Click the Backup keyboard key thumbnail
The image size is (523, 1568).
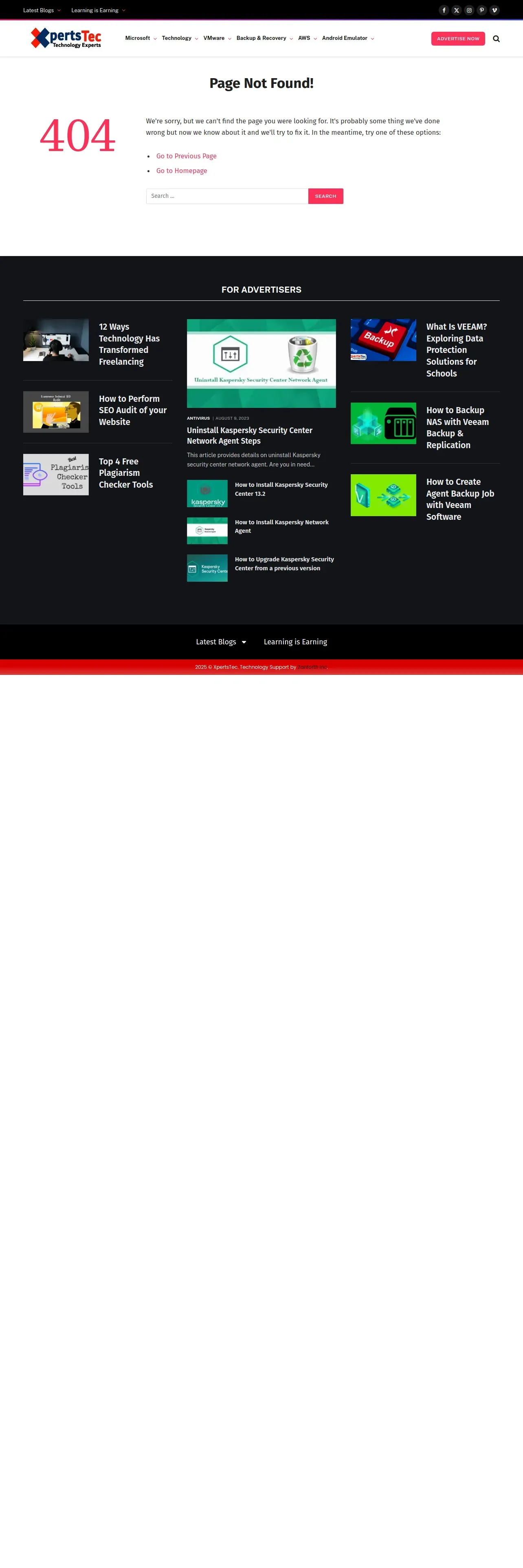pos(384,340)
